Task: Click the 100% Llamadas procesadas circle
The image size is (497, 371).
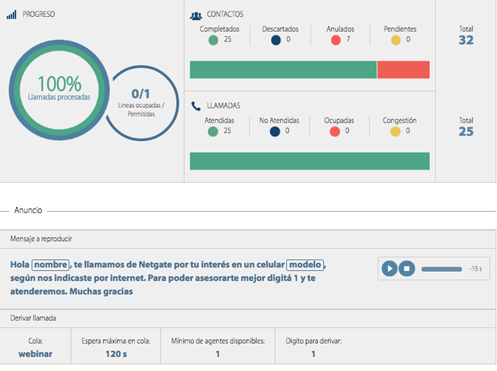Action: pos(59,90)
